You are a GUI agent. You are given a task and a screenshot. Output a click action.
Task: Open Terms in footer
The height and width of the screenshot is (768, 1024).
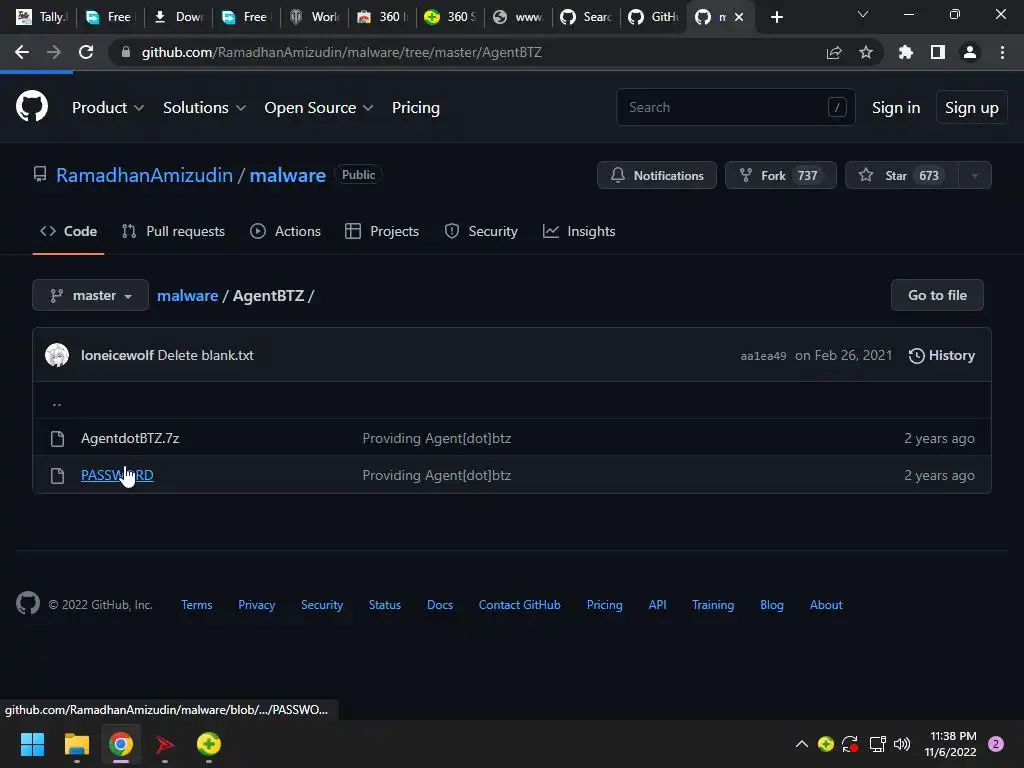click(x=197, y=605)
